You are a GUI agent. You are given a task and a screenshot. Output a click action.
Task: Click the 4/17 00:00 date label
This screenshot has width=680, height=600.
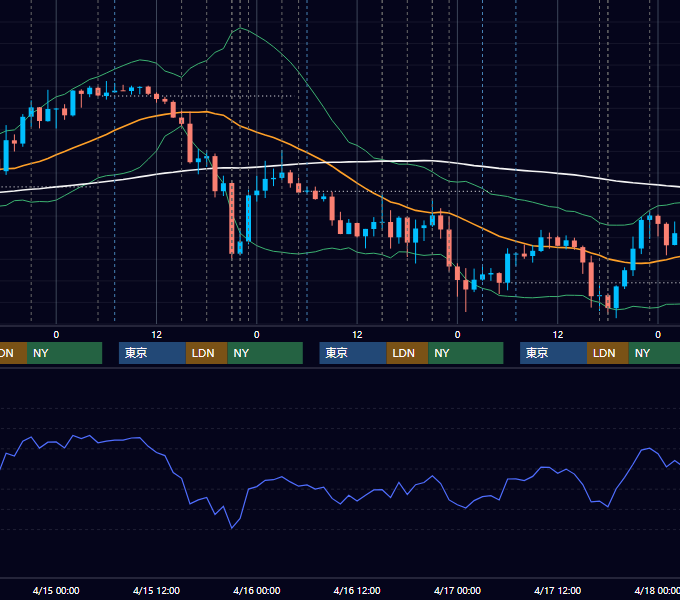click(457, 590)
